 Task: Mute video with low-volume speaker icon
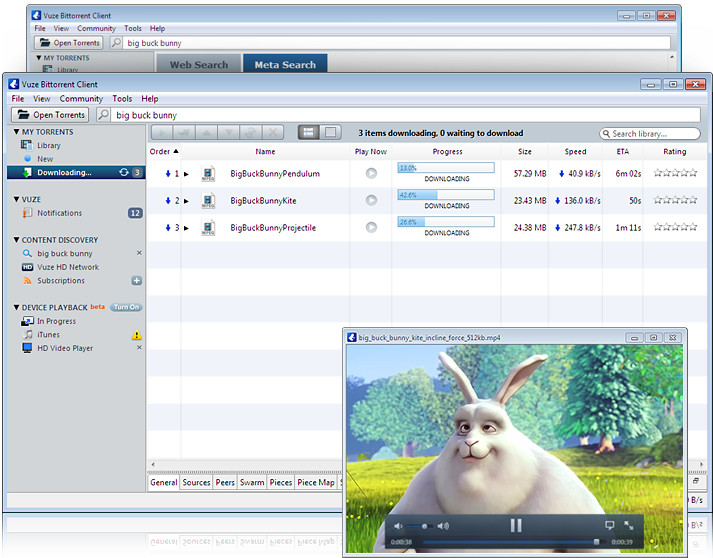(398, 526)
